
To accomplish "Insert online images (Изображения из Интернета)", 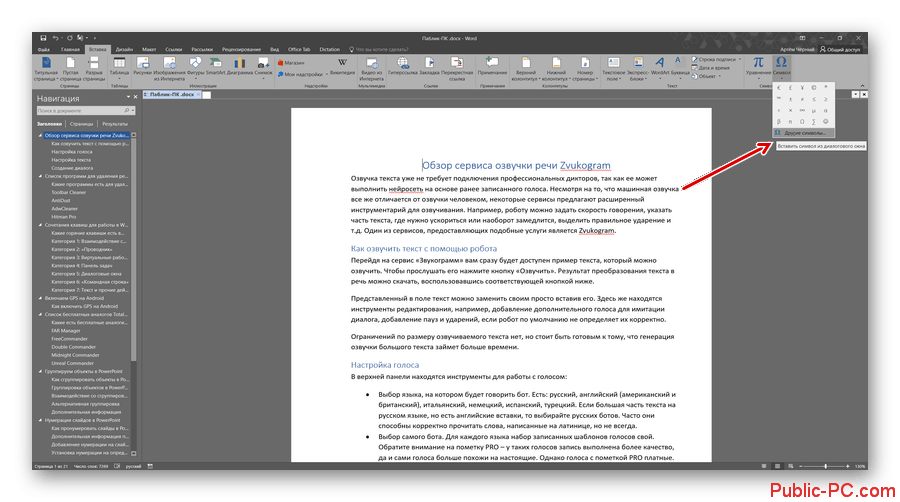I will tap(169, 68).
